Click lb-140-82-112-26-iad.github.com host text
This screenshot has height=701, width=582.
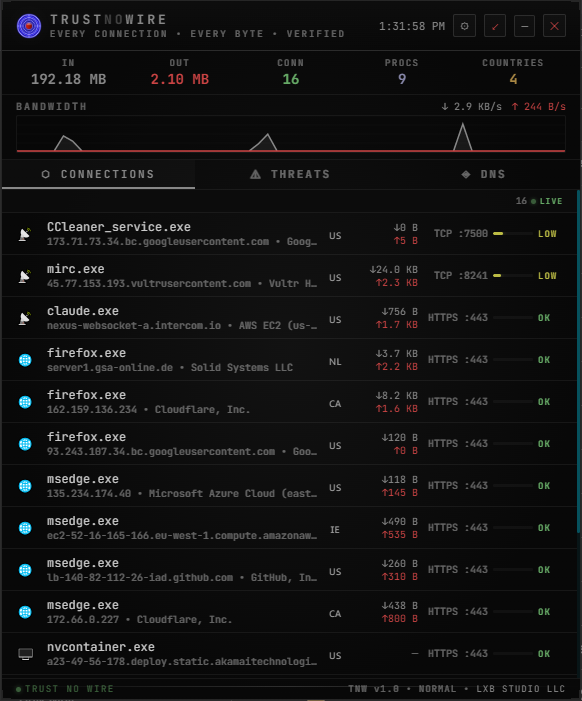140,578
